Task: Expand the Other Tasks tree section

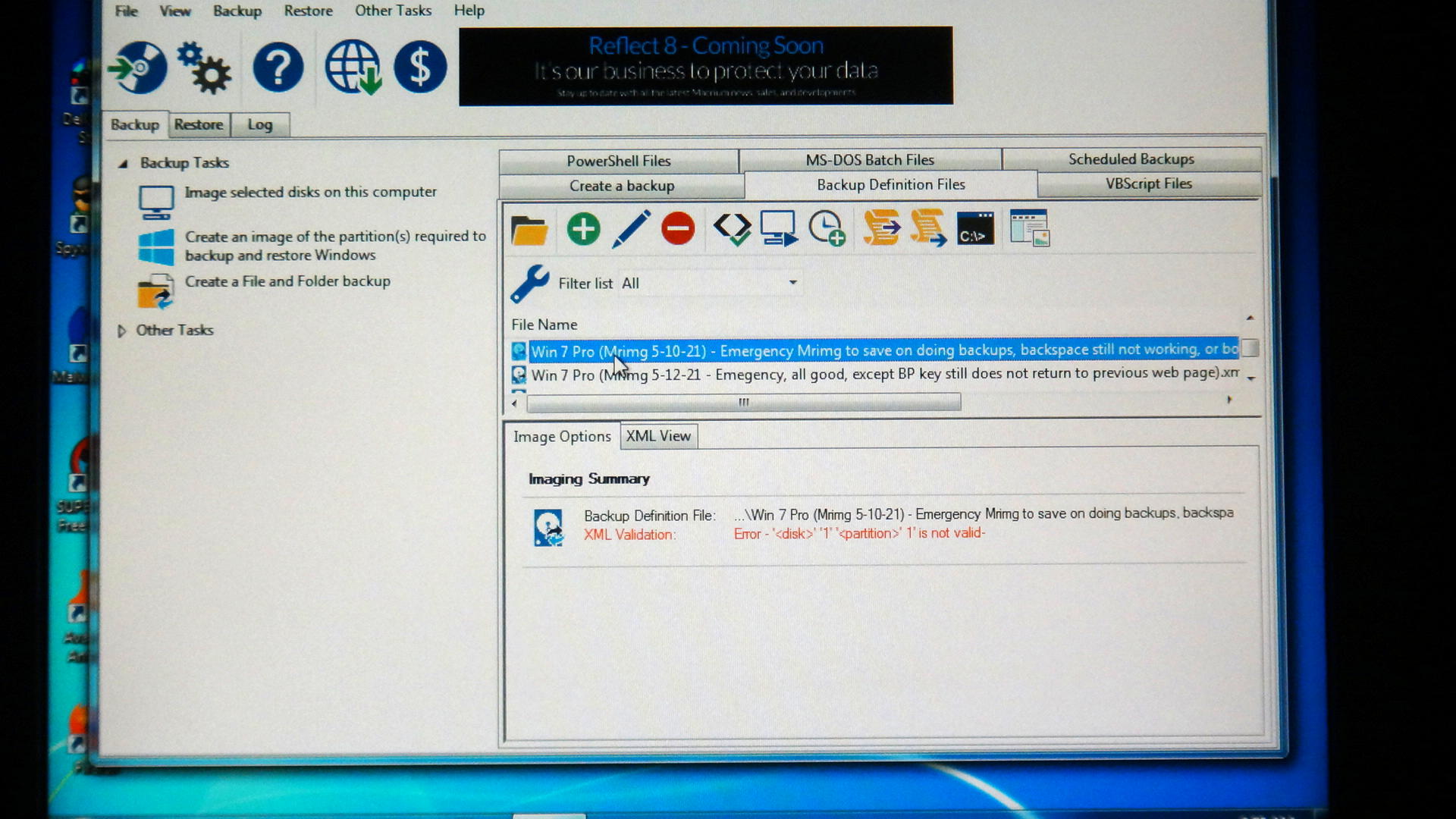Action: (121, 331)
